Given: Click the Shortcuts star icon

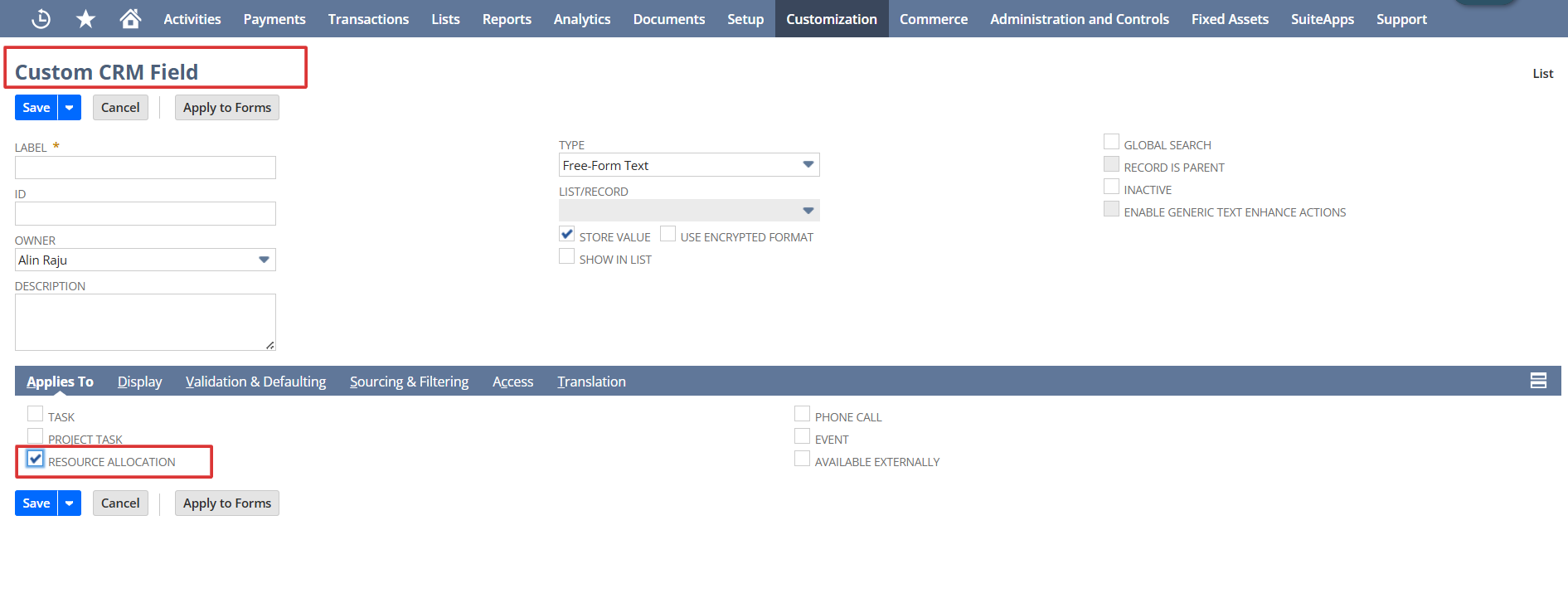Looking at the screenshot, I should pos(85,18).
